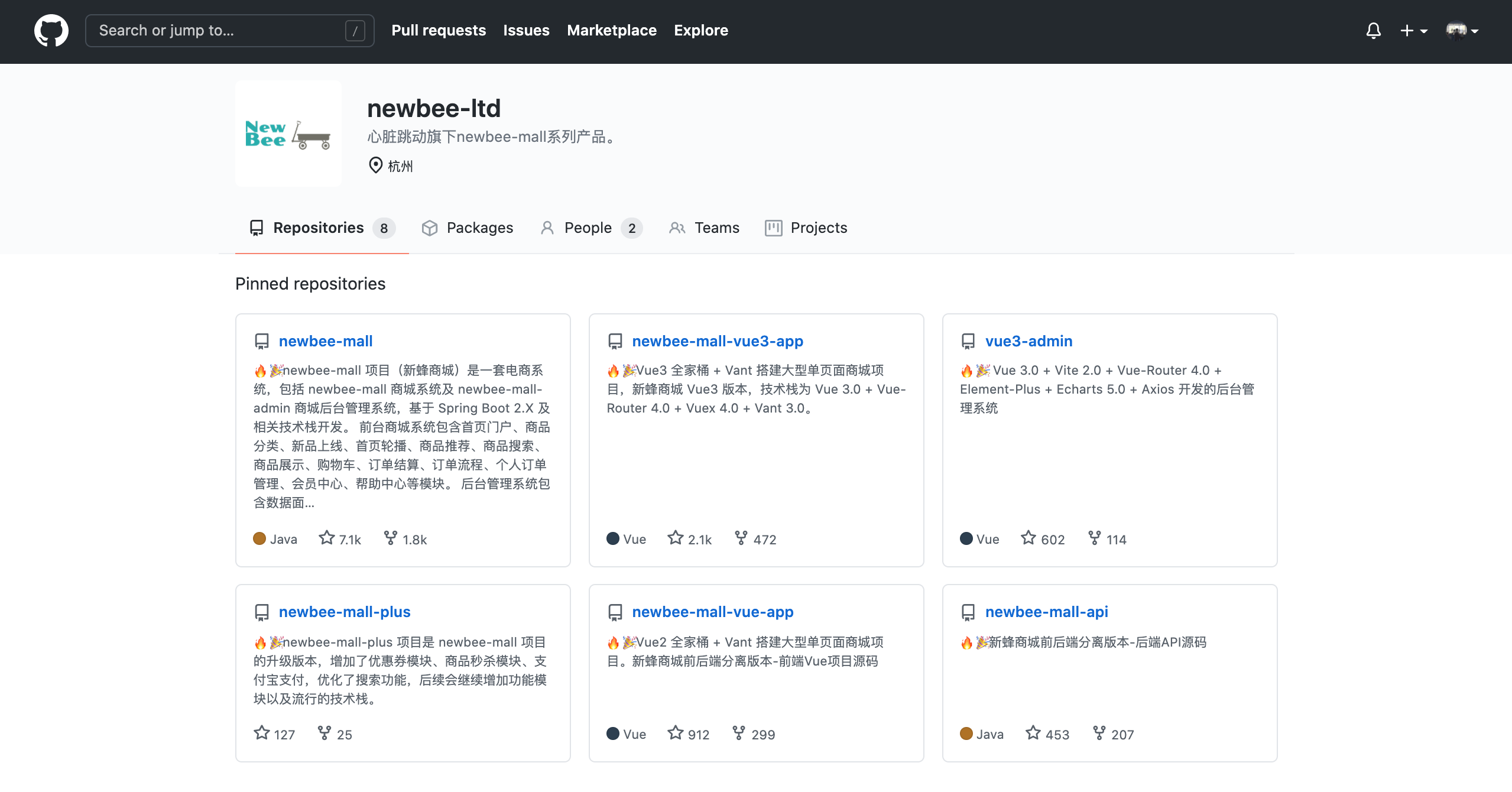
Task: Focus the Search or jump to field
Action: click(230, 30)
